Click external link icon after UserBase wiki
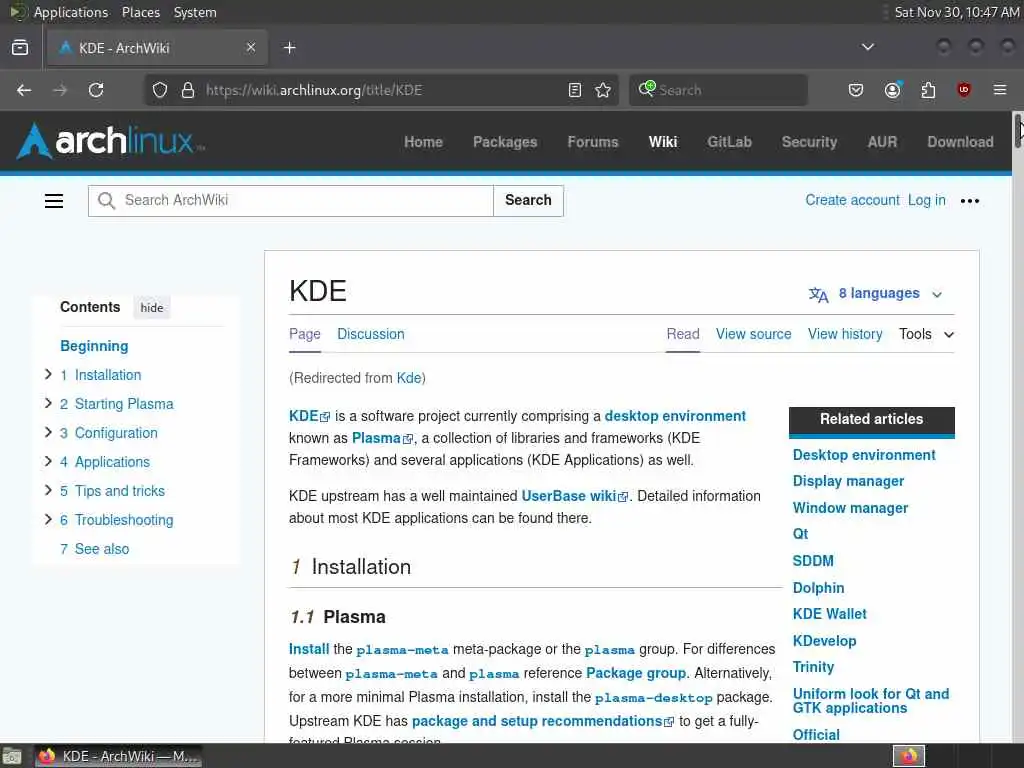This screenshot has height=768, width=1024. coord(623,497)
